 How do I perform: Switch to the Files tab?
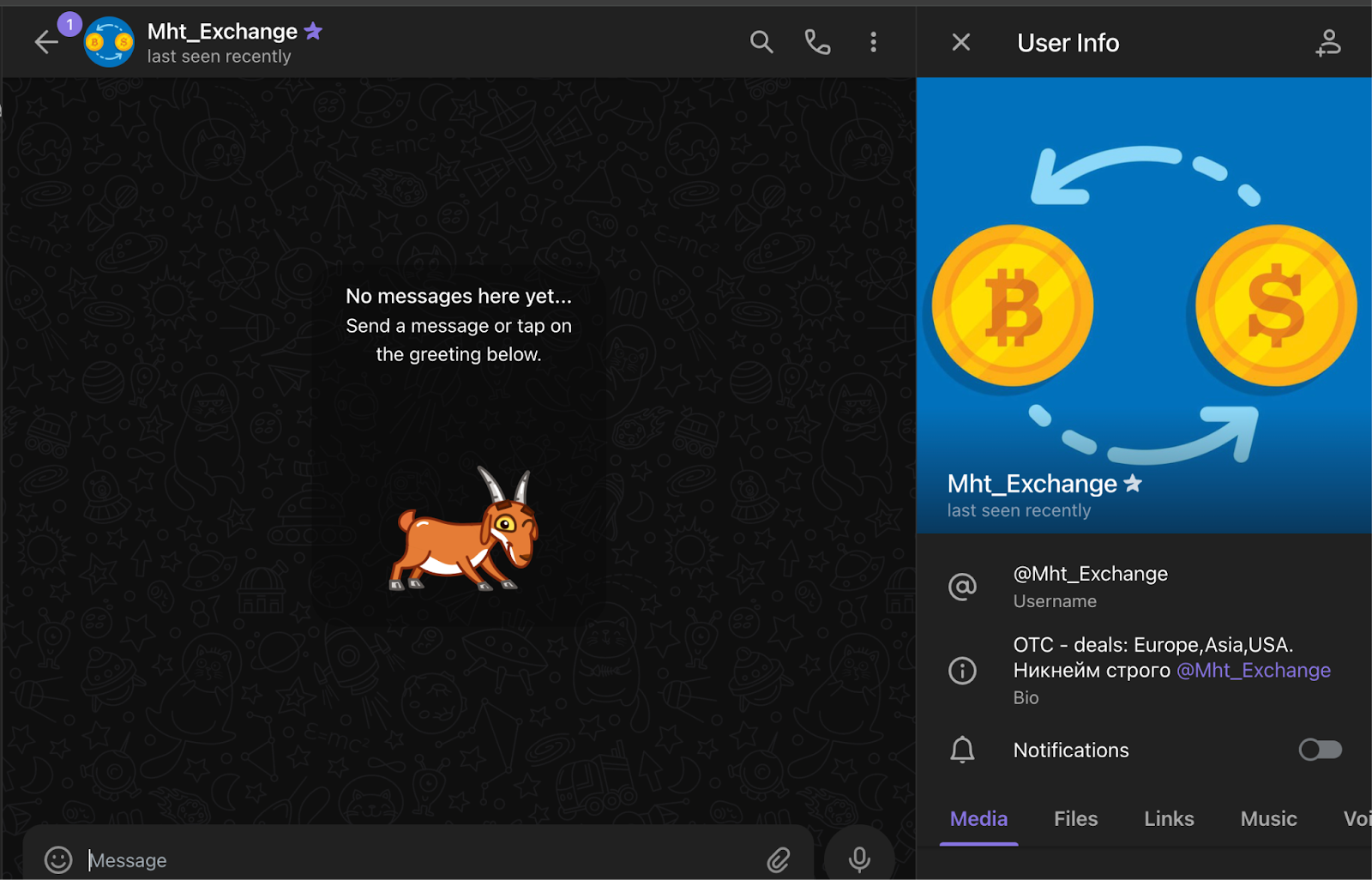pyautogui.click(x=1075, y=819)
